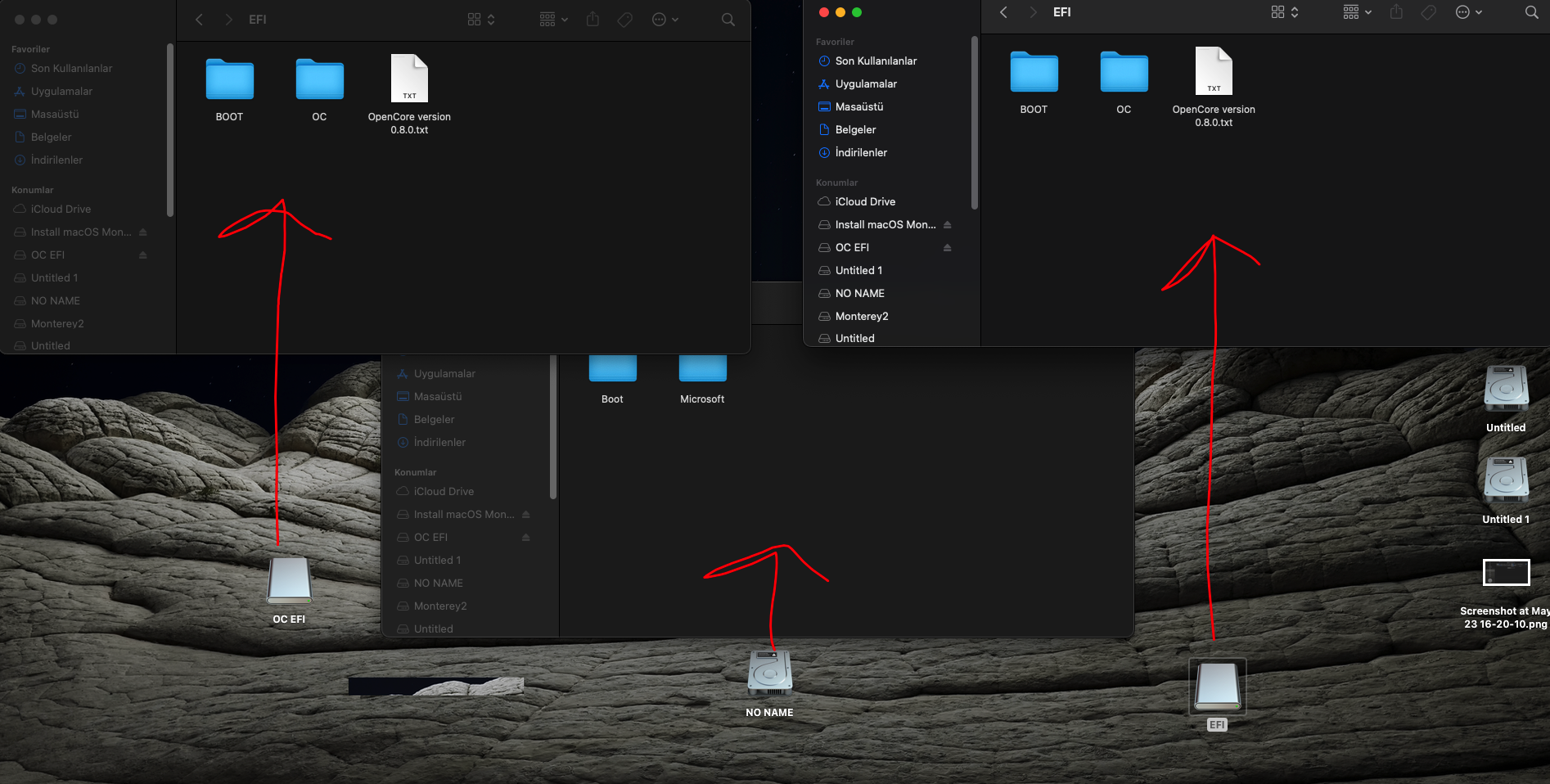Select the Screenshot PNG file on the desktop
Screen dimensions: 1550x784
[1506, 595]
